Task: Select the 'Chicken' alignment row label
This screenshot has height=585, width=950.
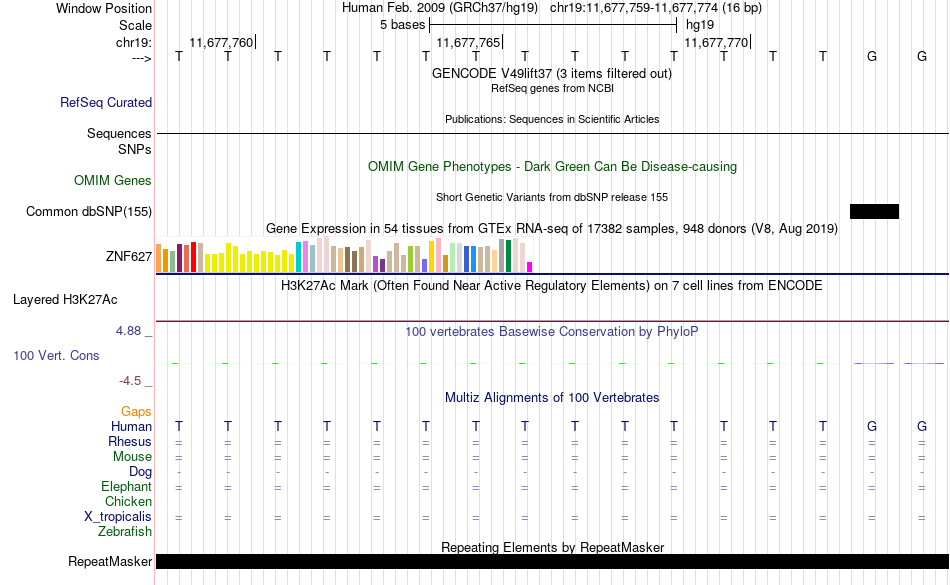Action: point(128,501)
